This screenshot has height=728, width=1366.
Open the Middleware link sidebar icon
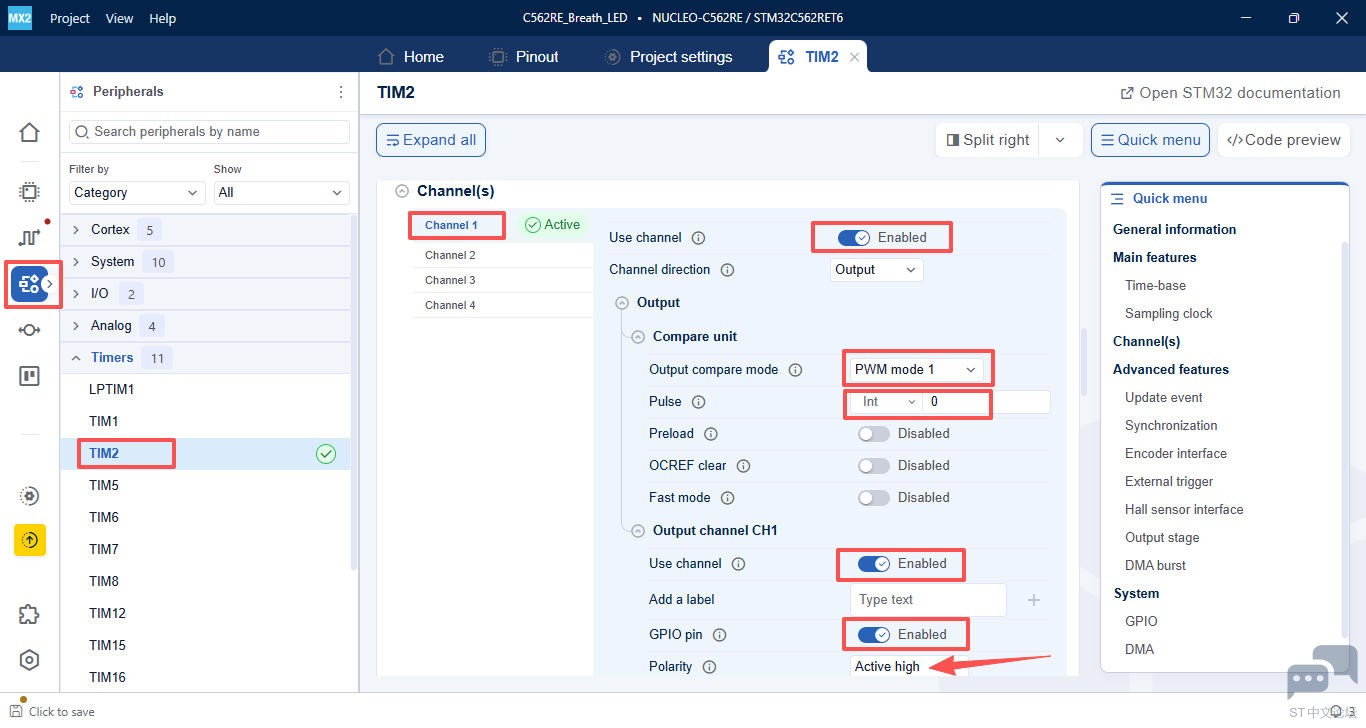[29, 330]
